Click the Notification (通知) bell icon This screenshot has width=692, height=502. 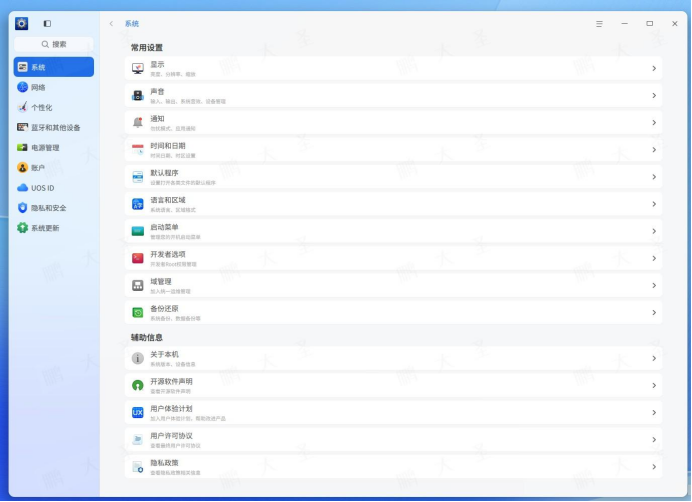pos(138,123)
